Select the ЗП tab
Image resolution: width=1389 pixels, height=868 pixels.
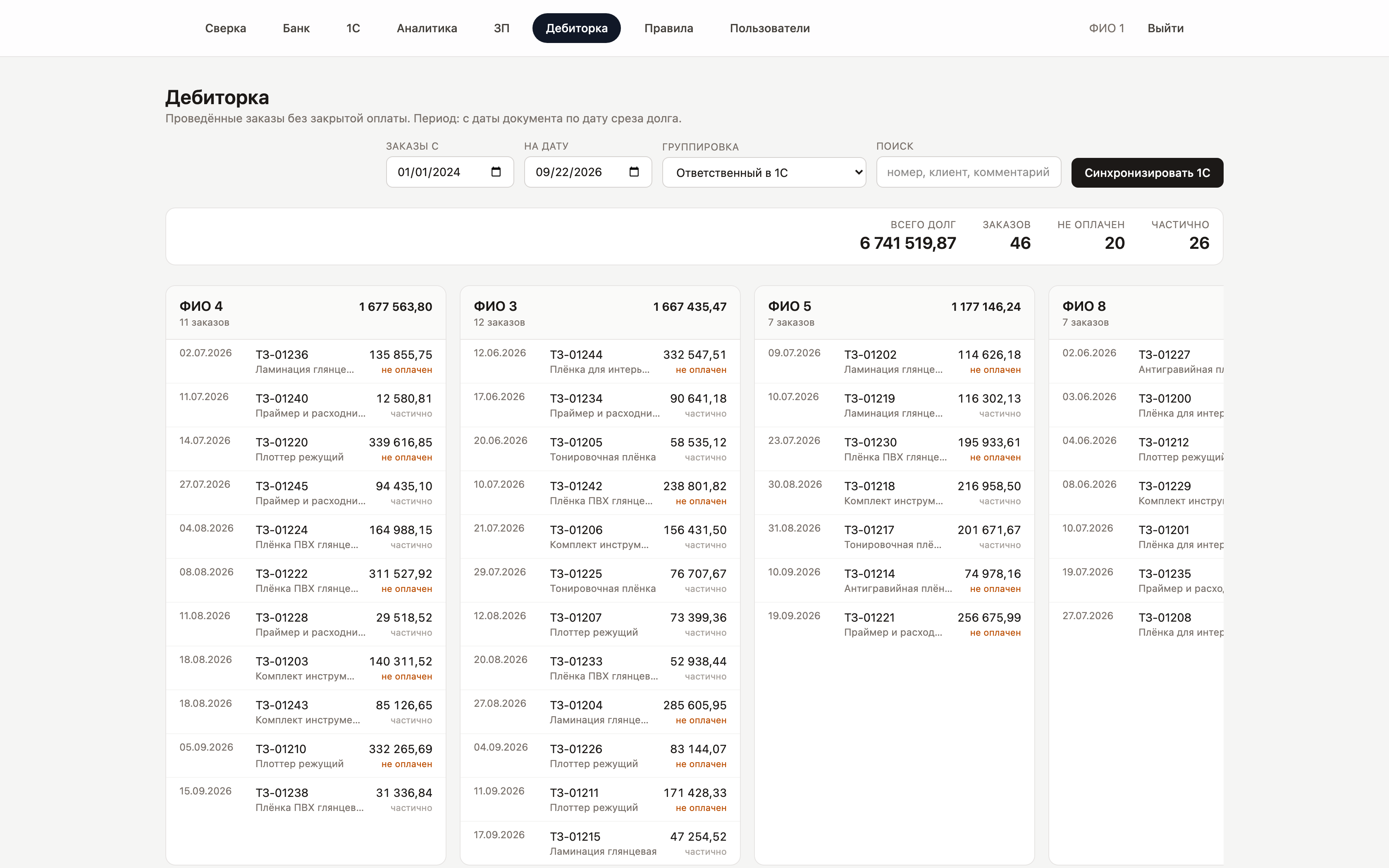pos(501,28)
